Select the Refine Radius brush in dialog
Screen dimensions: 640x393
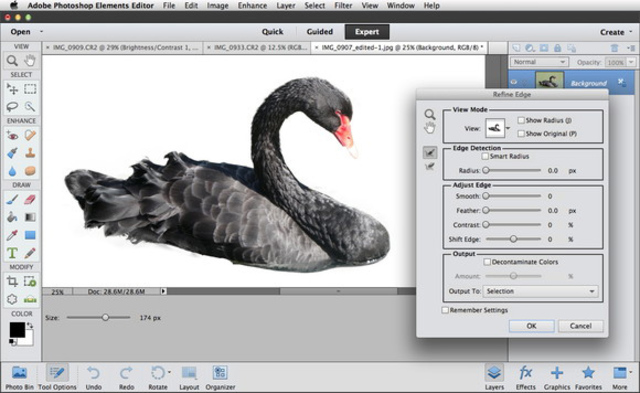click(429, 153)
